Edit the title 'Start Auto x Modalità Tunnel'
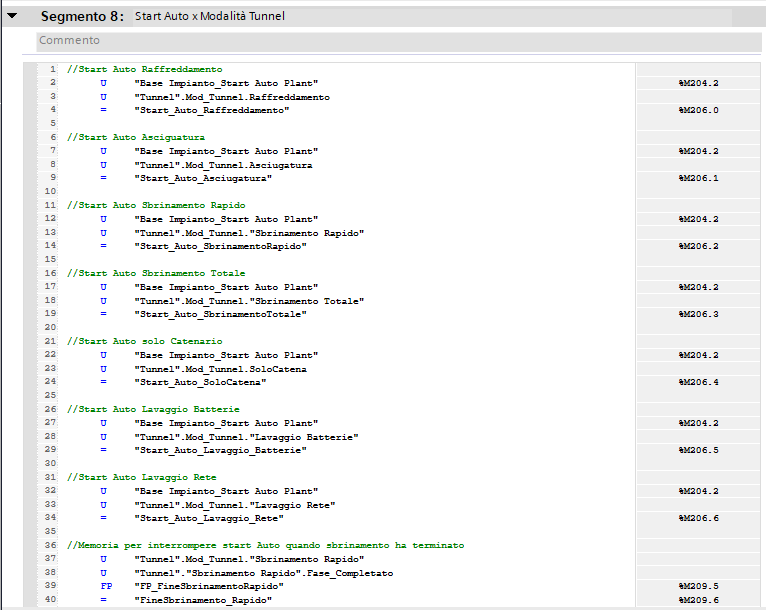Viewport: 766px width, 610px height. click(210, 16)
